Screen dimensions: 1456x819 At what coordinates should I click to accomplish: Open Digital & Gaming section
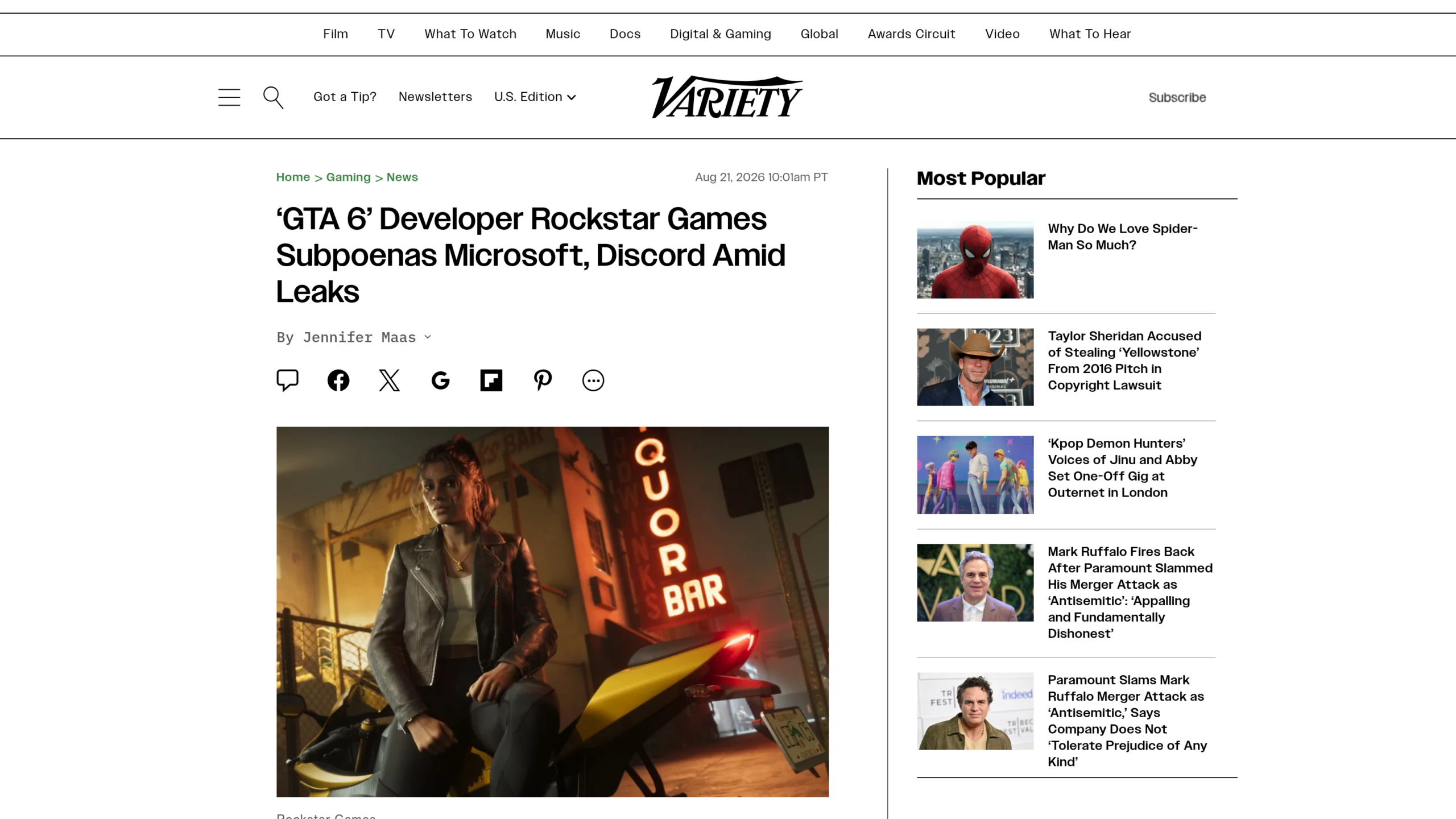(x=721, y=34)
